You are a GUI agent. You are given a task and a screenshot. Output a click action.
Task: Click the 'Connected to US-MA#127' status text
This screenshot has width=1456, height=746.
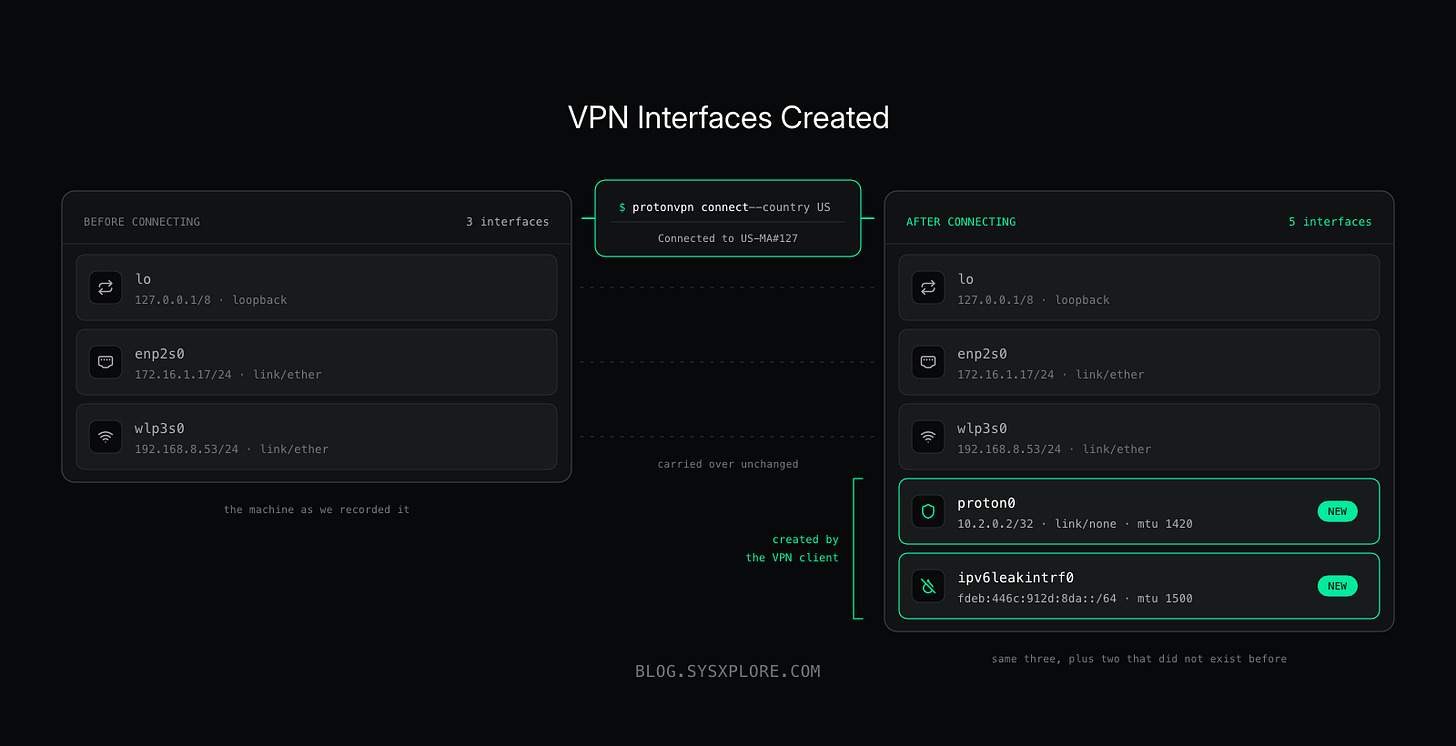coord(728,238)
